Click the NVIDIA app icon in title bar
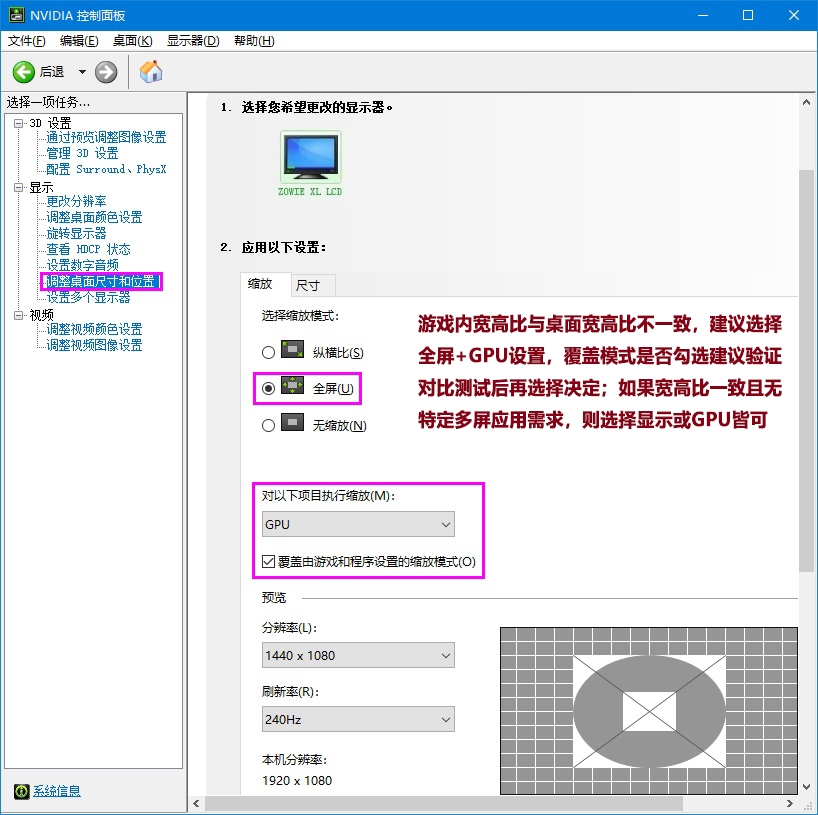 [x=16, y=15]
